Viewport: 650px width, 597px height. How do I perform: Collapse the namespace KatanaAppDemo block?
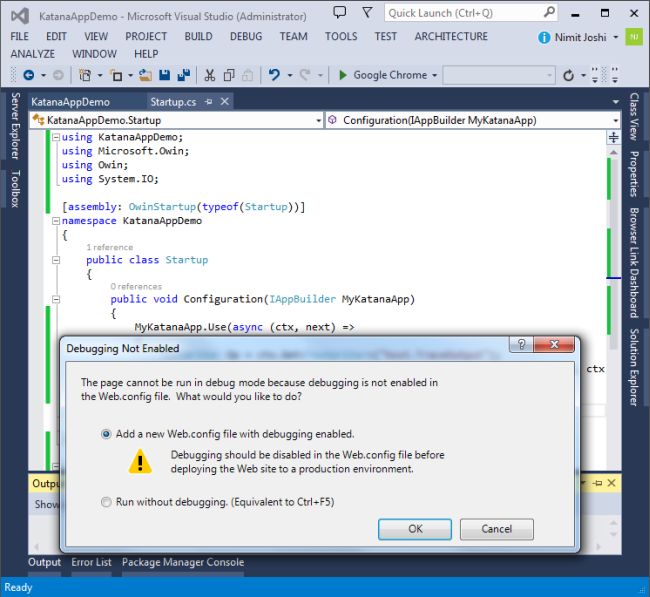56,221
